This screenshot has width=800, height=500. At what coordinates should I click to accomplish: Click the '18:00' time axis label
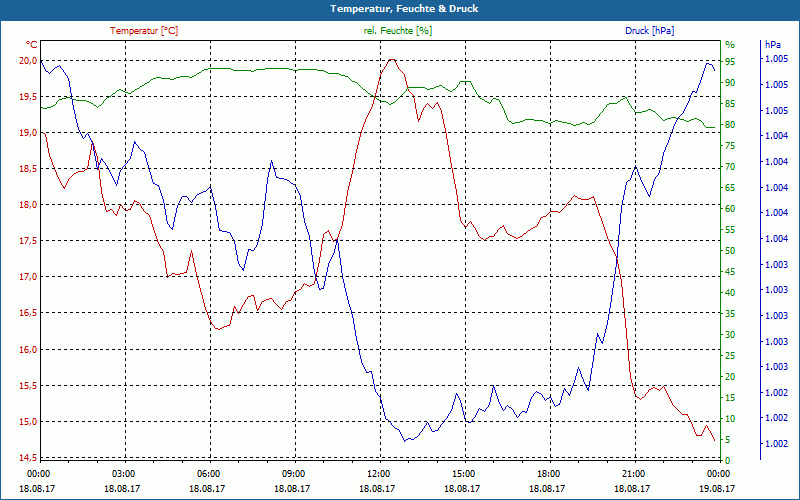pyautogui.click(x=548, y=473)
